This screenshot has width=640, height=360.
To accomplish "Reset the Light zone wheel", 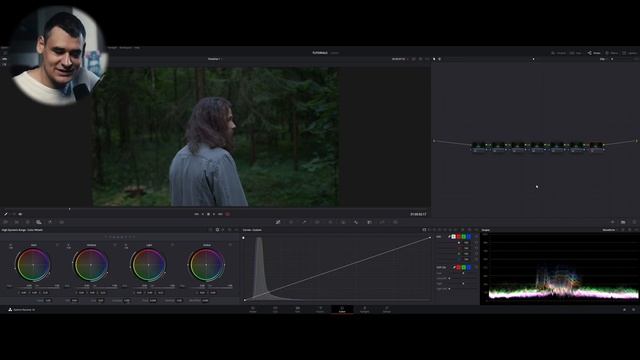I will pyautogui.click(x=172, y=245).
